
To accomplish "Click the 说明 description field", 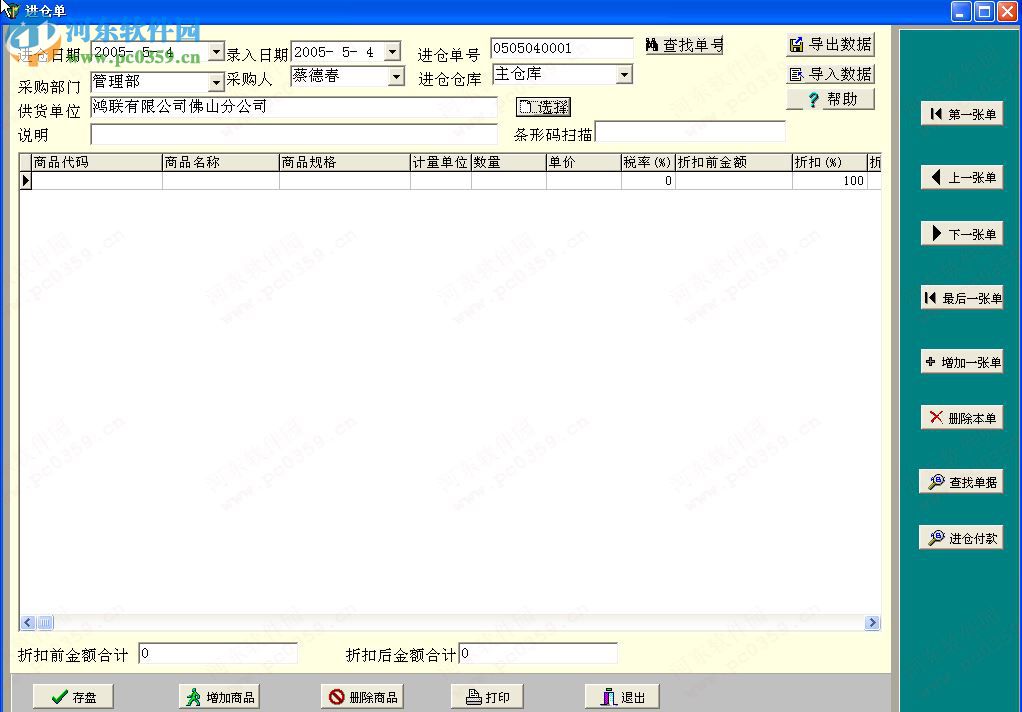I will pos(294,134).
